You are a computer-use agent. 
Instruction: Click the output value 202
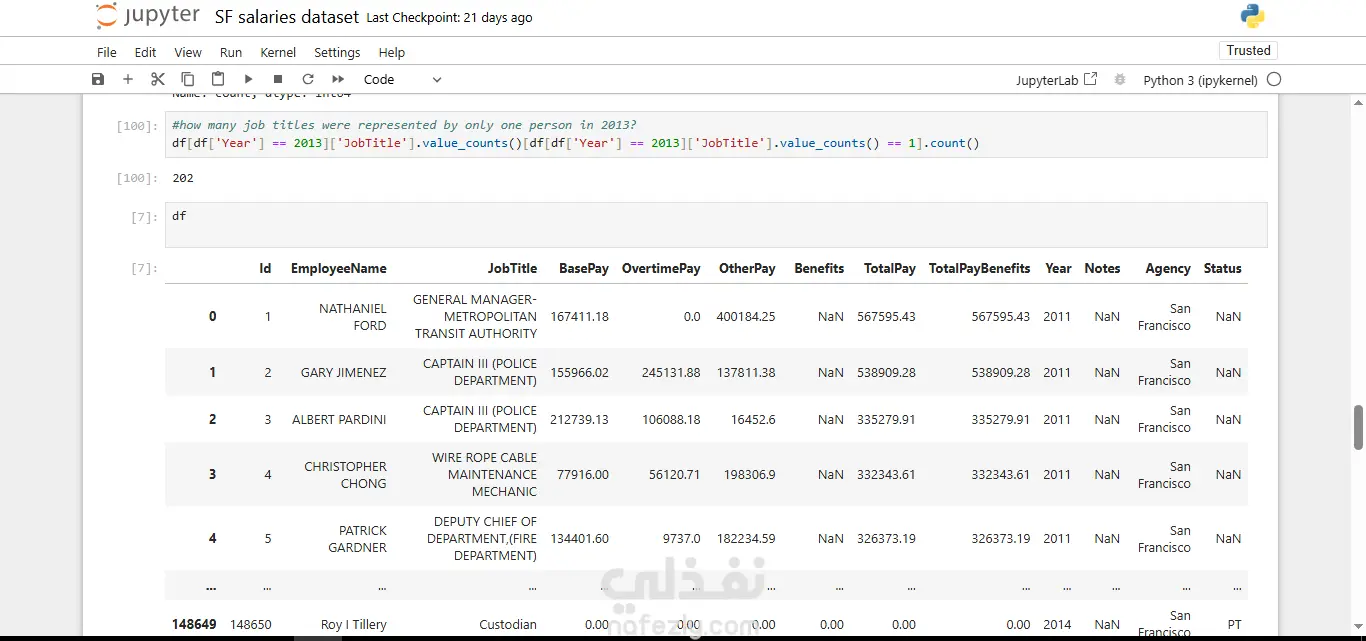click(x=183, y=178)
